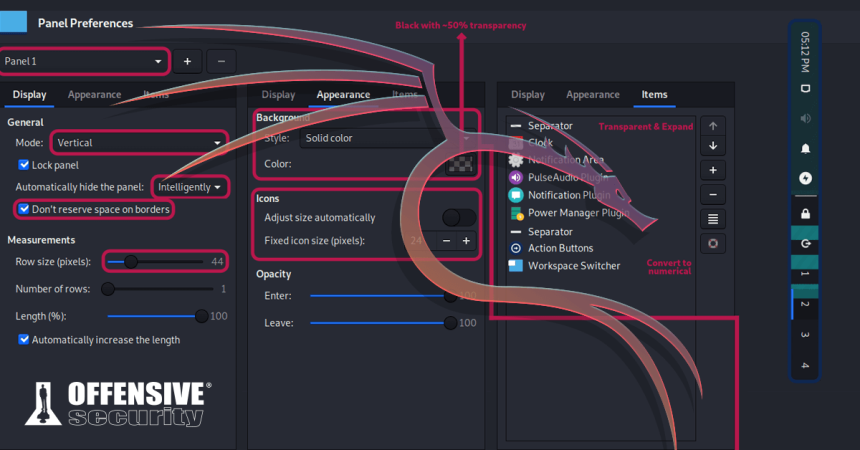
Task: Remove the current panel with minus button
Action: pyautogui.click(x=221, y=61)
